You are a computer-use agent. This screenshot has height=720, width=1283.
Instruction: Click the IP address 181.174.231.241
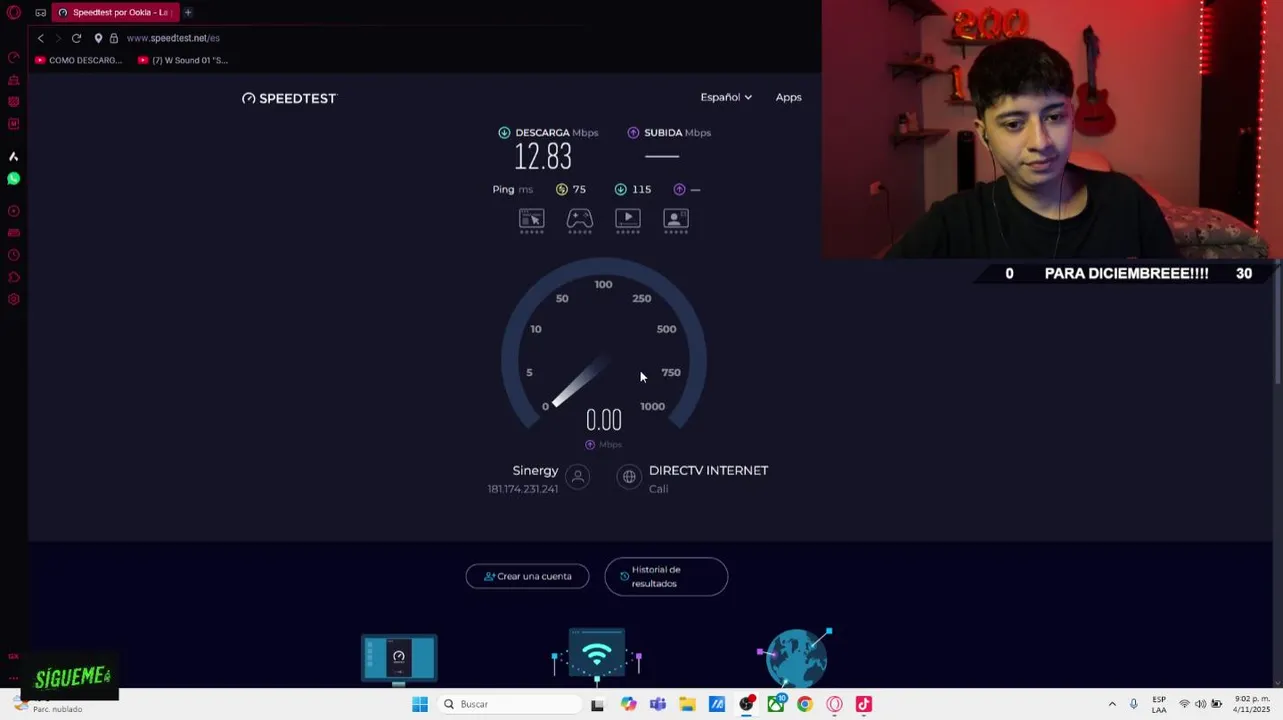click(523, 489)
